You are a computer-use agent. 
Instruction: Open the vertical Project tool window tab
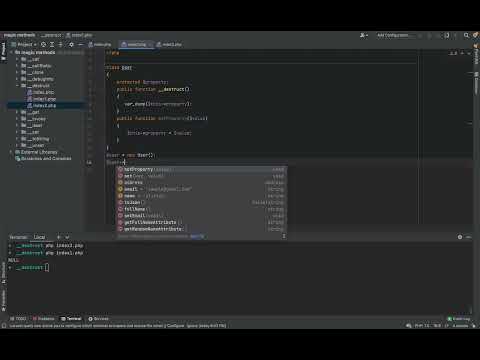tap(3, 52)
